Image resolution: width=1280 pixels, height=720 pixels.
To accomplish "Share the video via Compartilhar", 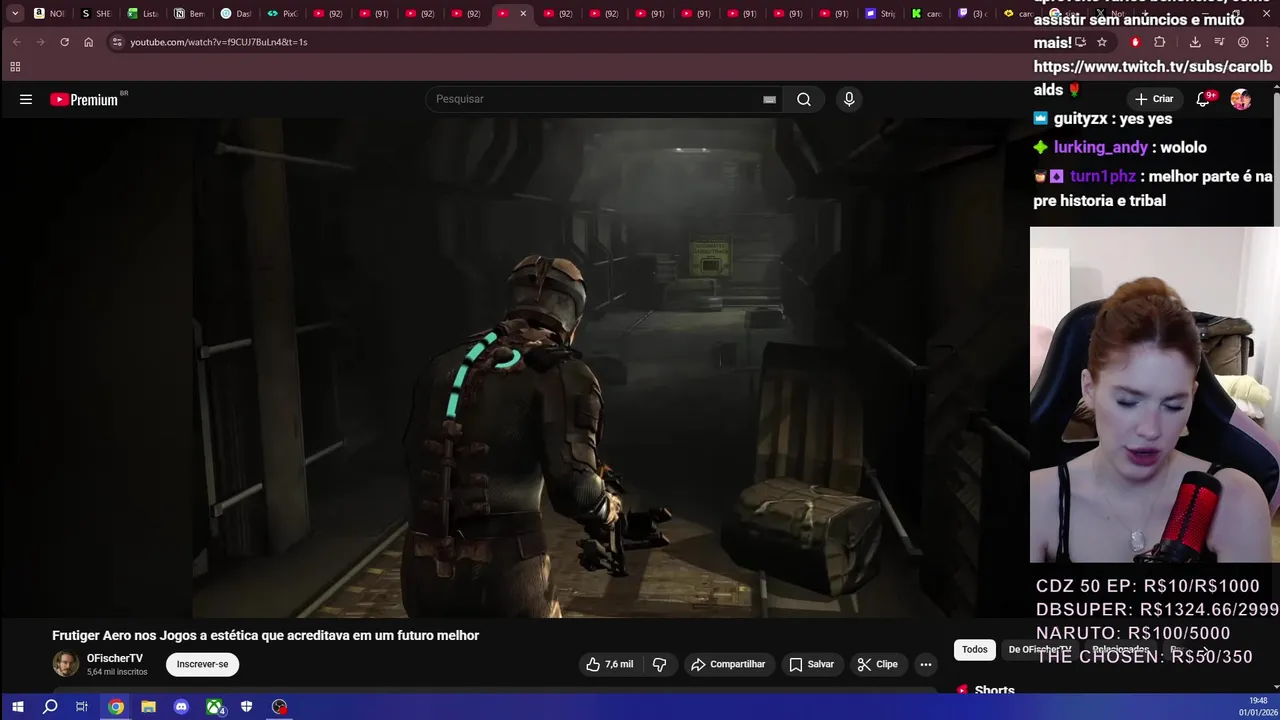I will (728, 664).
